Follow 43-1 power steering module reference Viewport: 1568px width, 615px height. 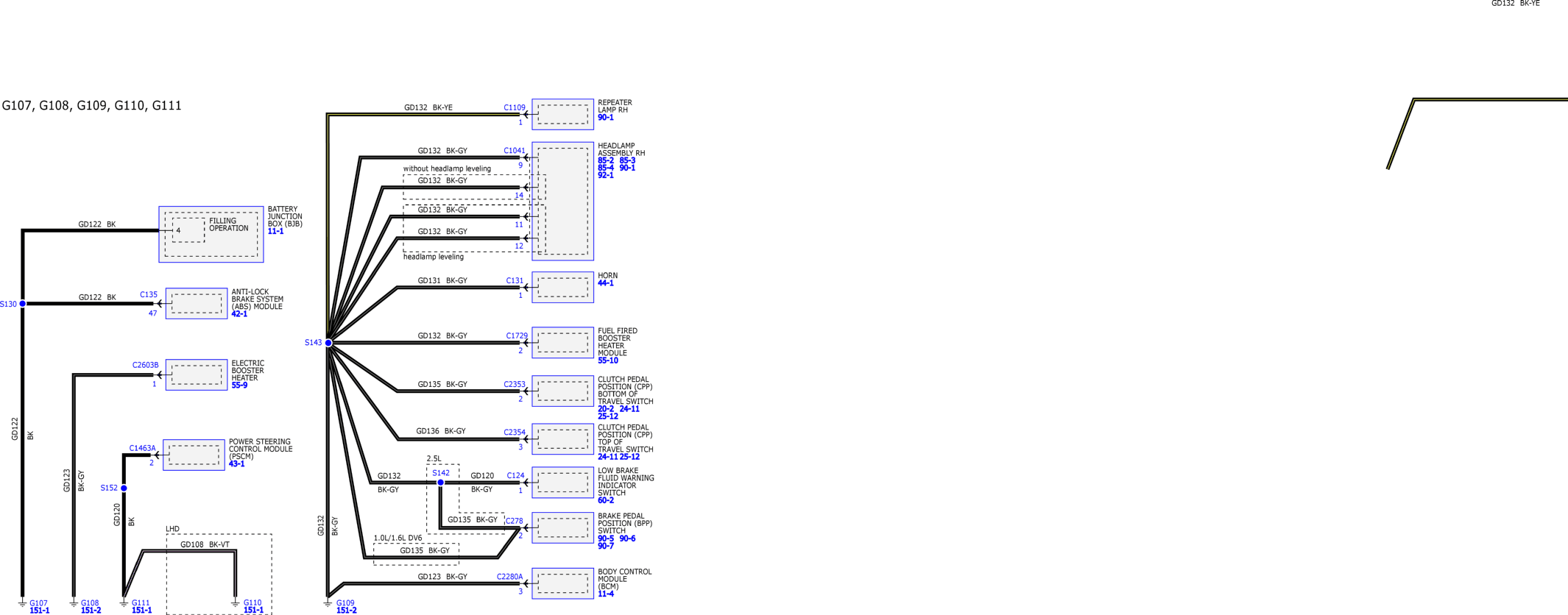(236, 464)
